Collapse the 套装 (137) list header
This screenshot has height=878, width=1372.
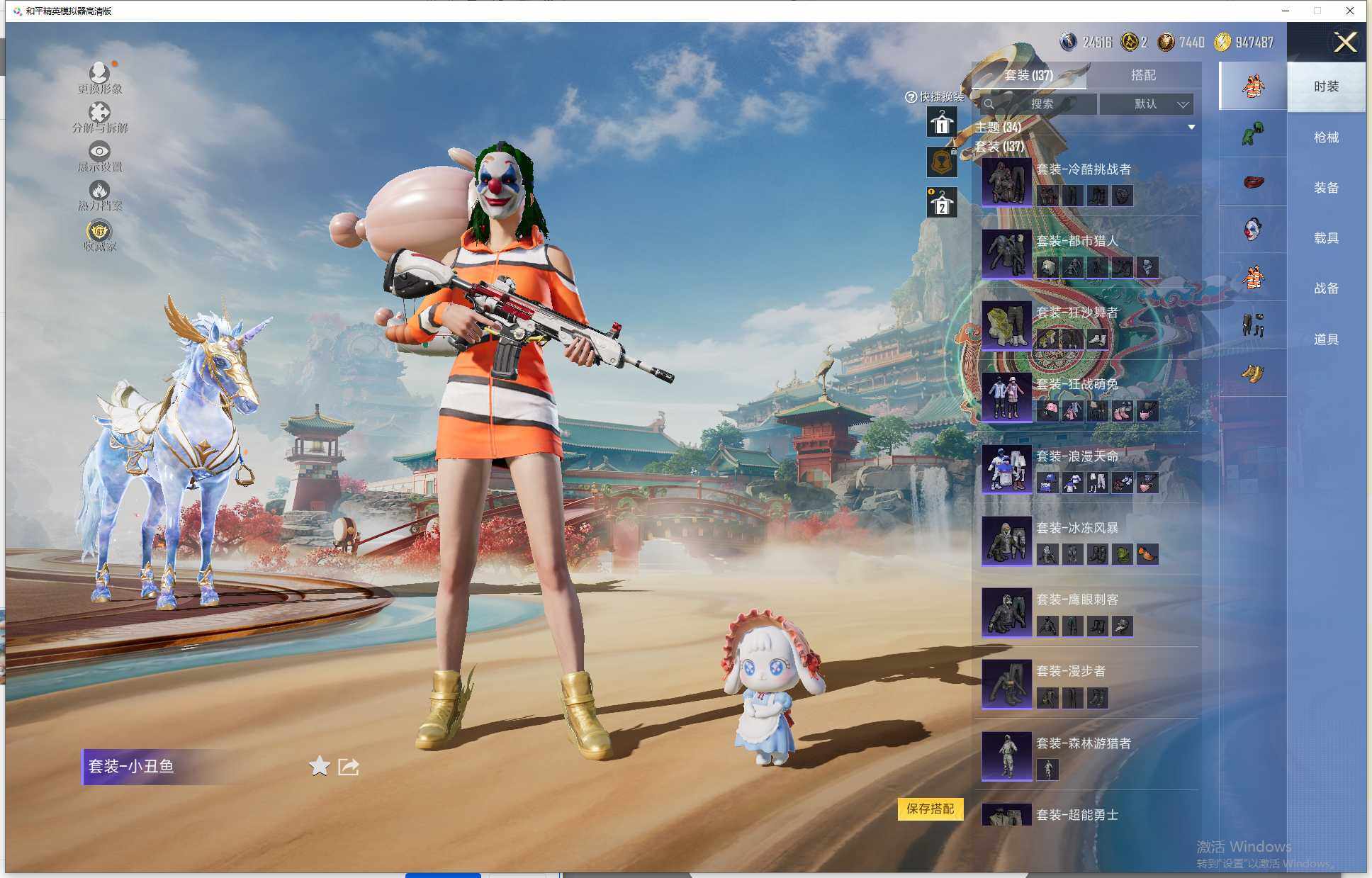click(999, 147)
